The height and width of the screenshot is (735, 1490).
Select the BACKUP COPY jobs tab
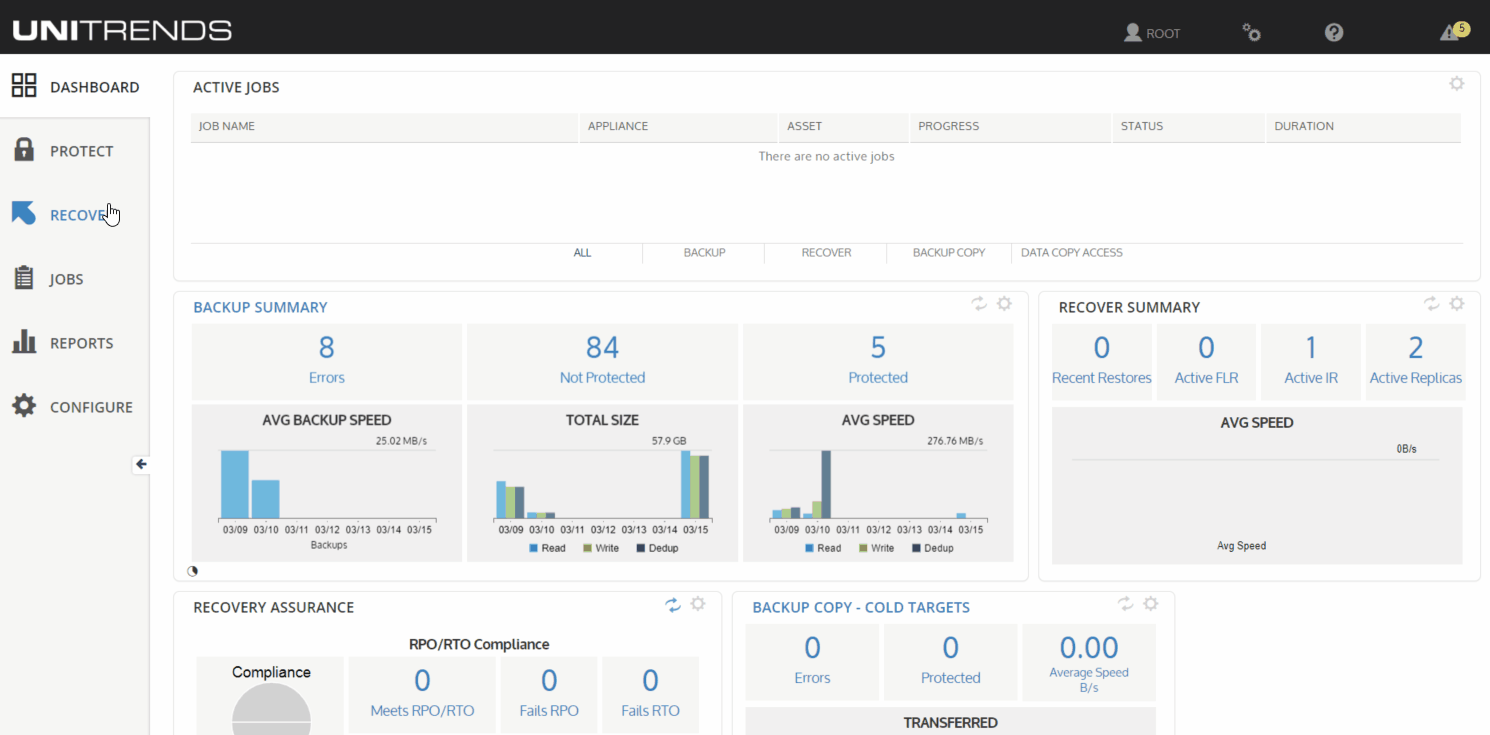(x=949, y=253)
